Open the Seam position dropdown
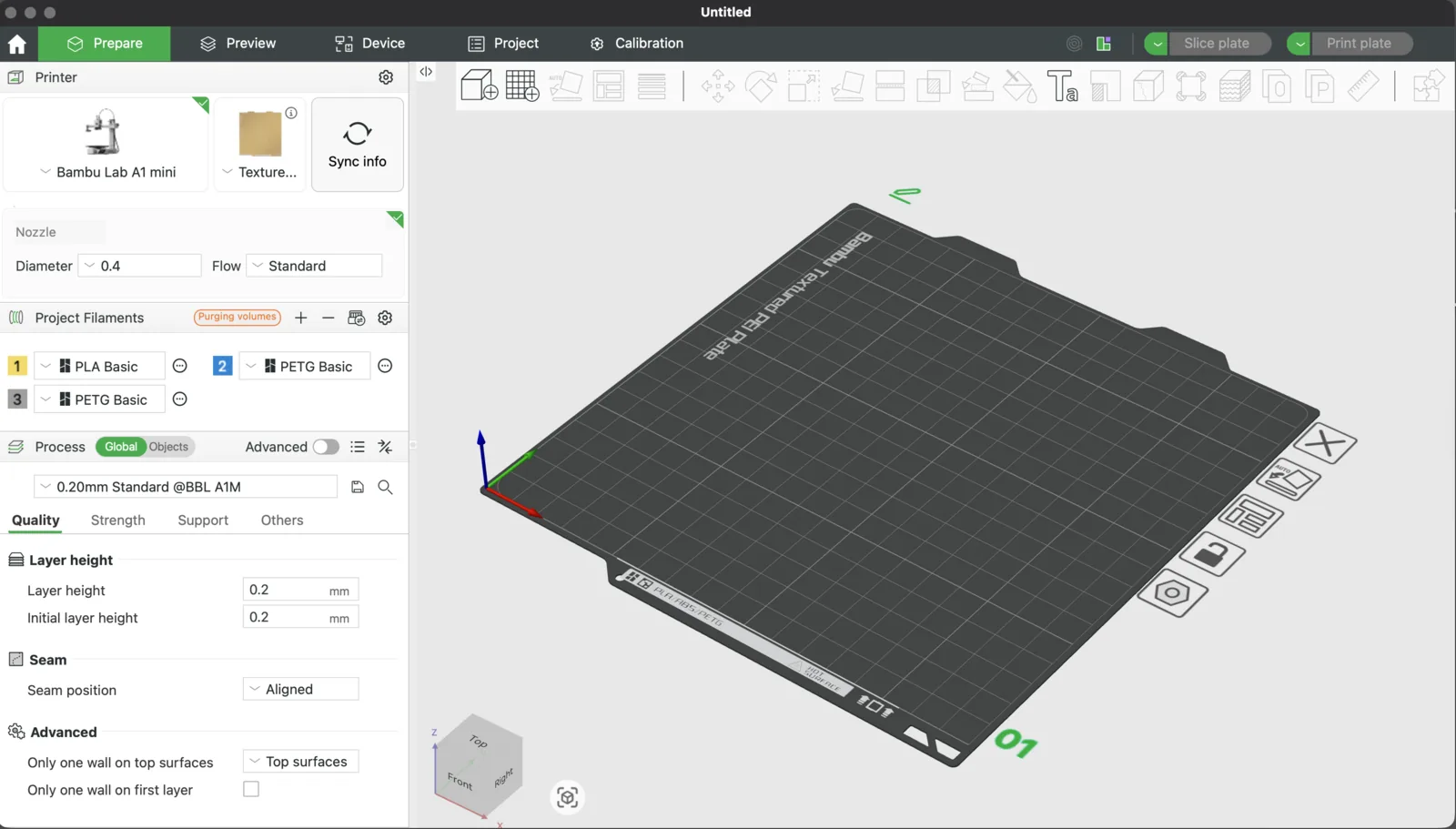The width and height of the screenshot is (1456, 829). click(x=299, y=689)
